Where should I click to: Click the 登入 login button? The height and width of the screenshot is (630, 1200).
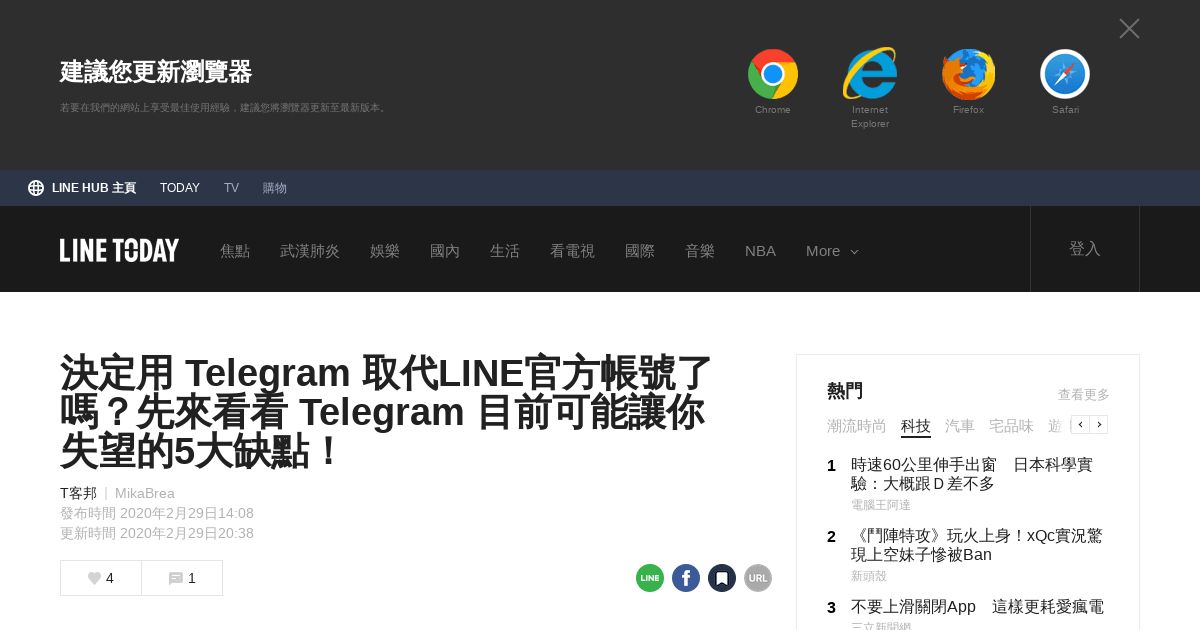coord(1085,249)
